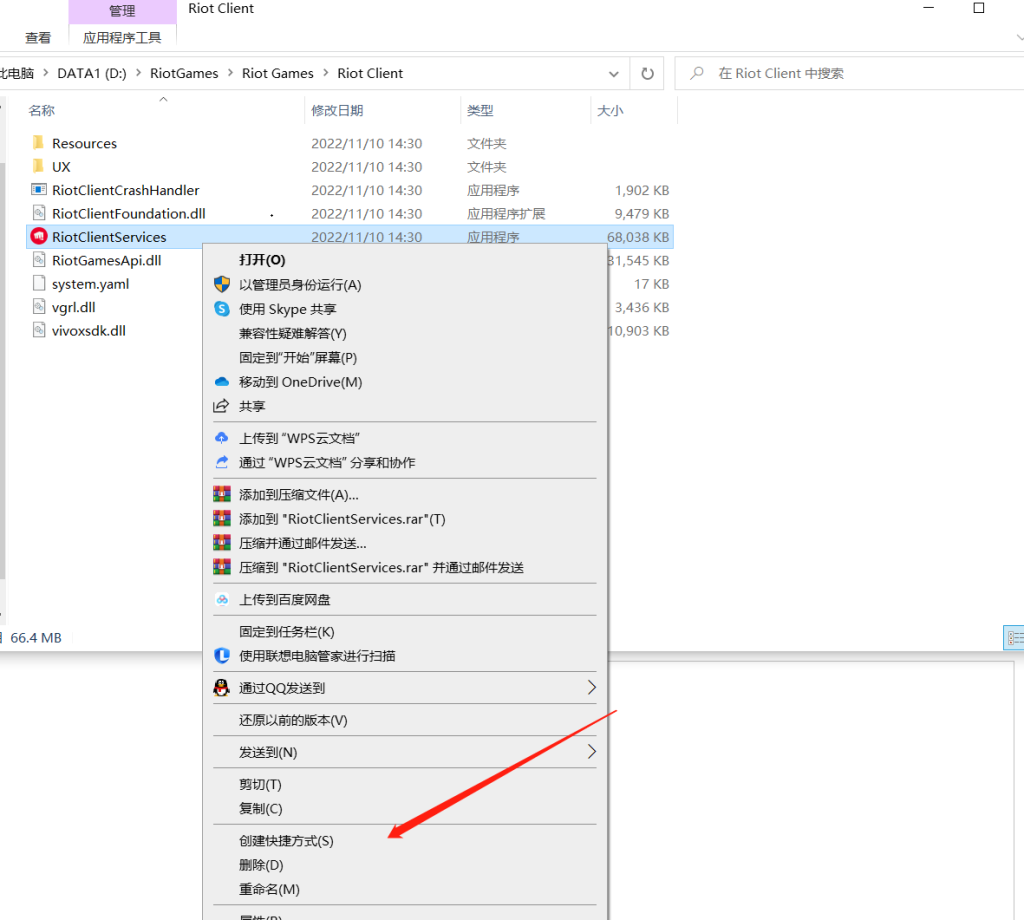The height and width of the screenshot is (920, 1024).
Task: Navigate to Riot Games breadcrumb
Action: [278, 73]
